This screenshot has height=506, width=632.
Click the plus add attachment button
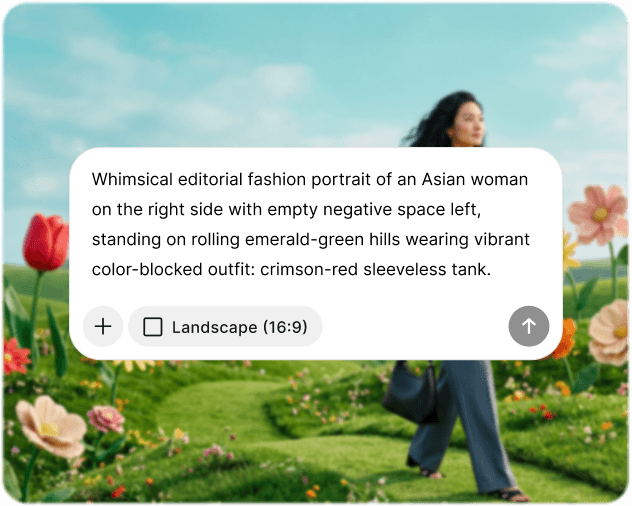pyautogui.click(x=103, y=326)
